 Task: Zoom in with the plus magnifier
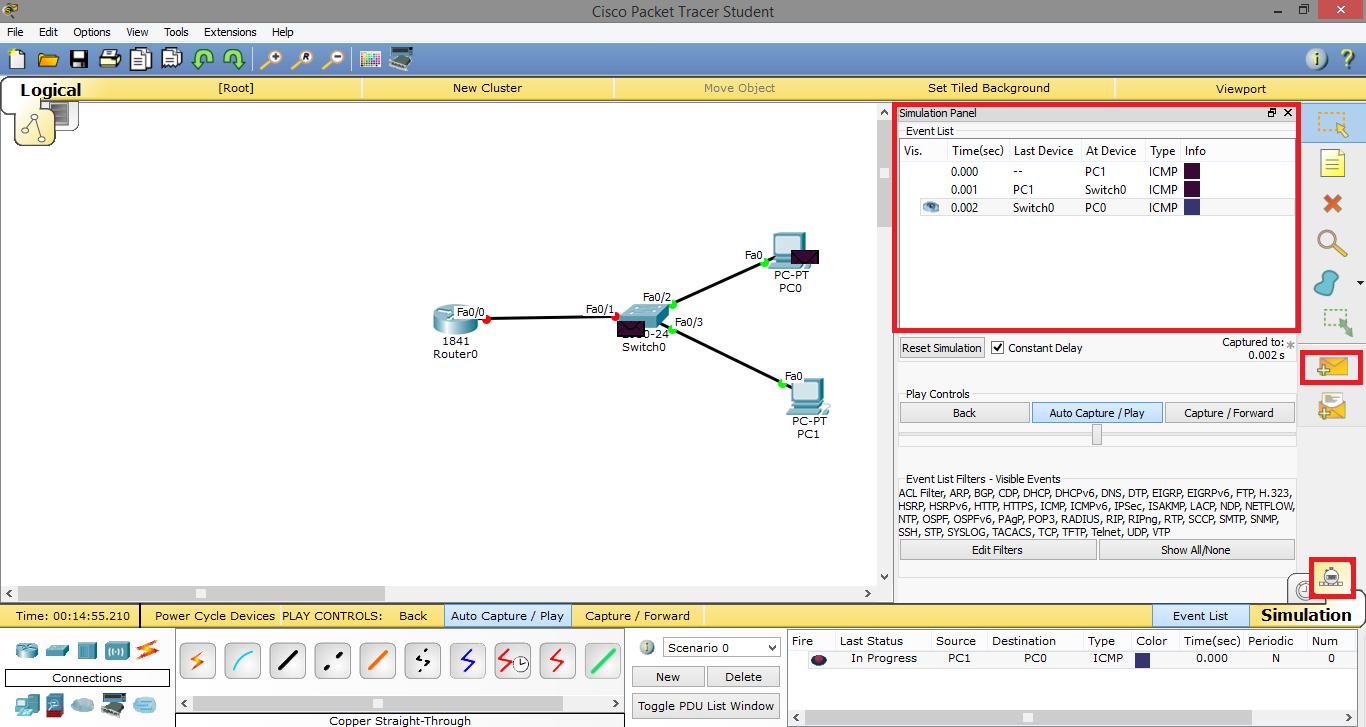pos(271,59)
